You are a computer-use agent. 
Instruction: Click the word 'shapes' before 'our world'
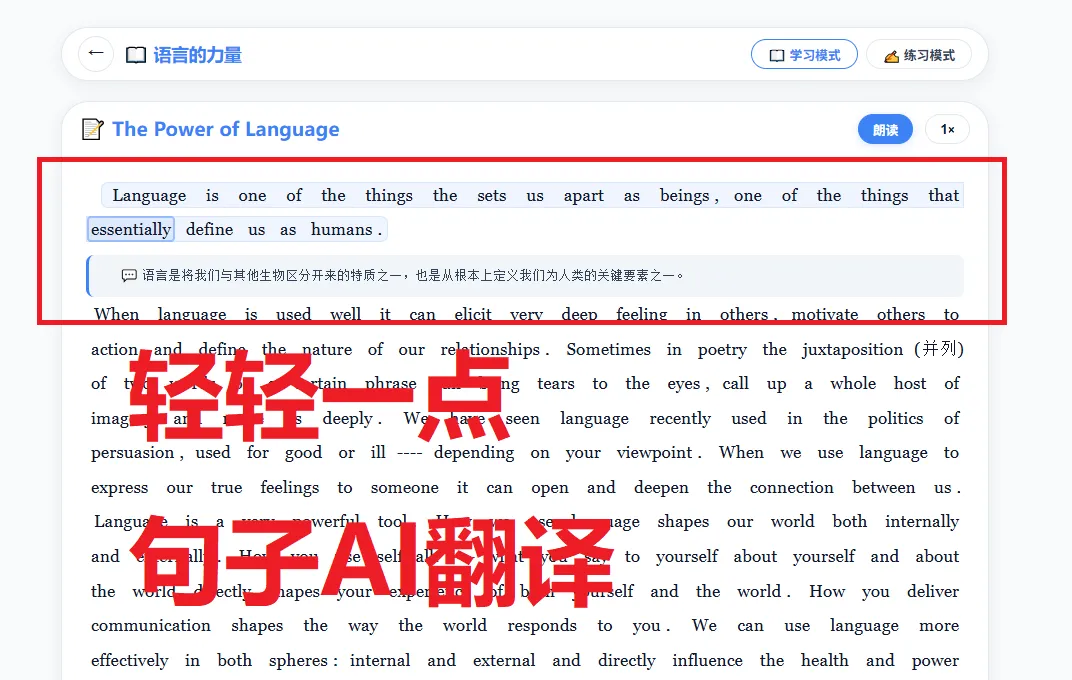[x=683, y=522]
